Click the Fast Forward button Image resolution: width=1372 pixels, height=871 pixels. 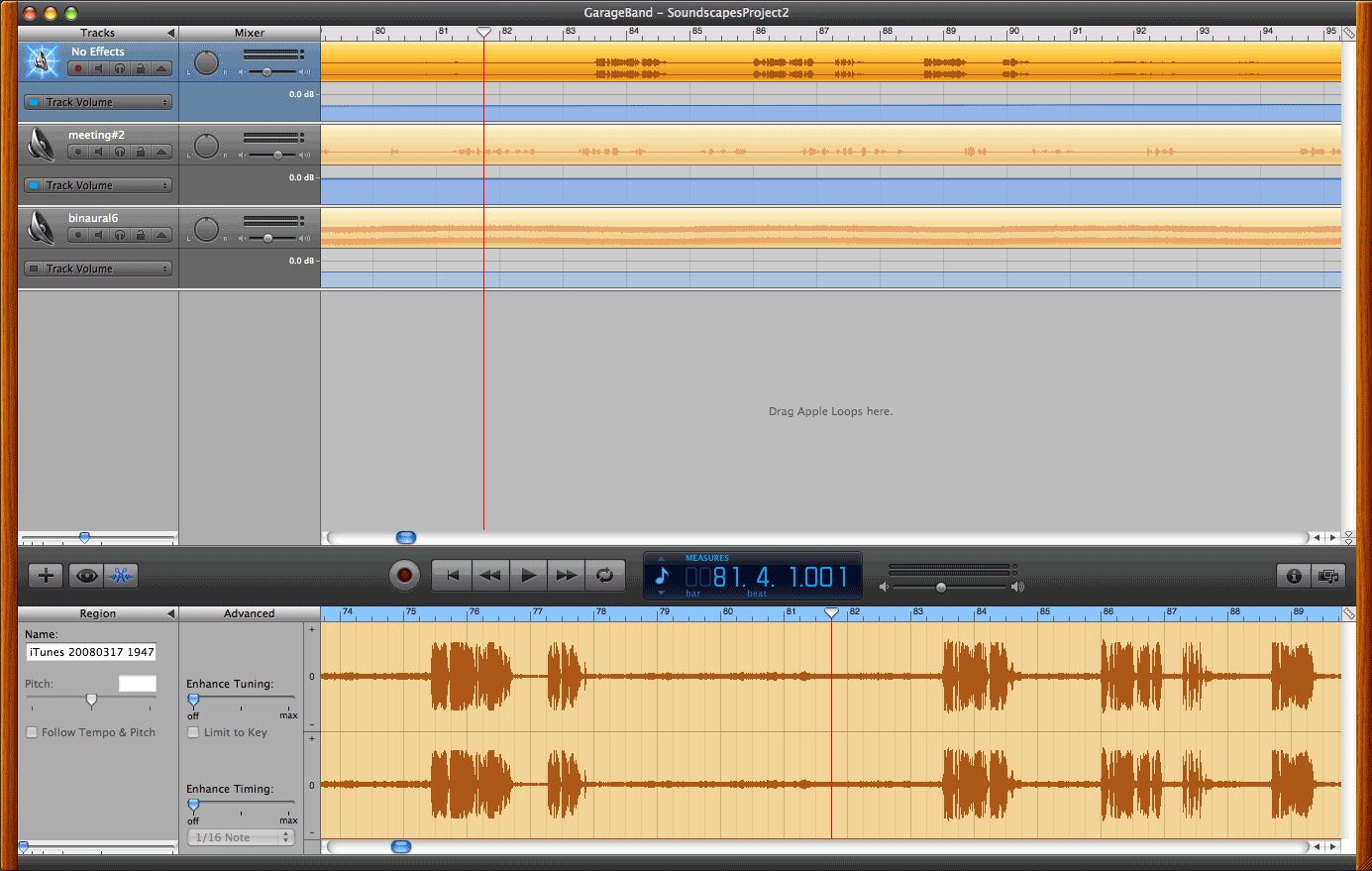tap(566, 575)
